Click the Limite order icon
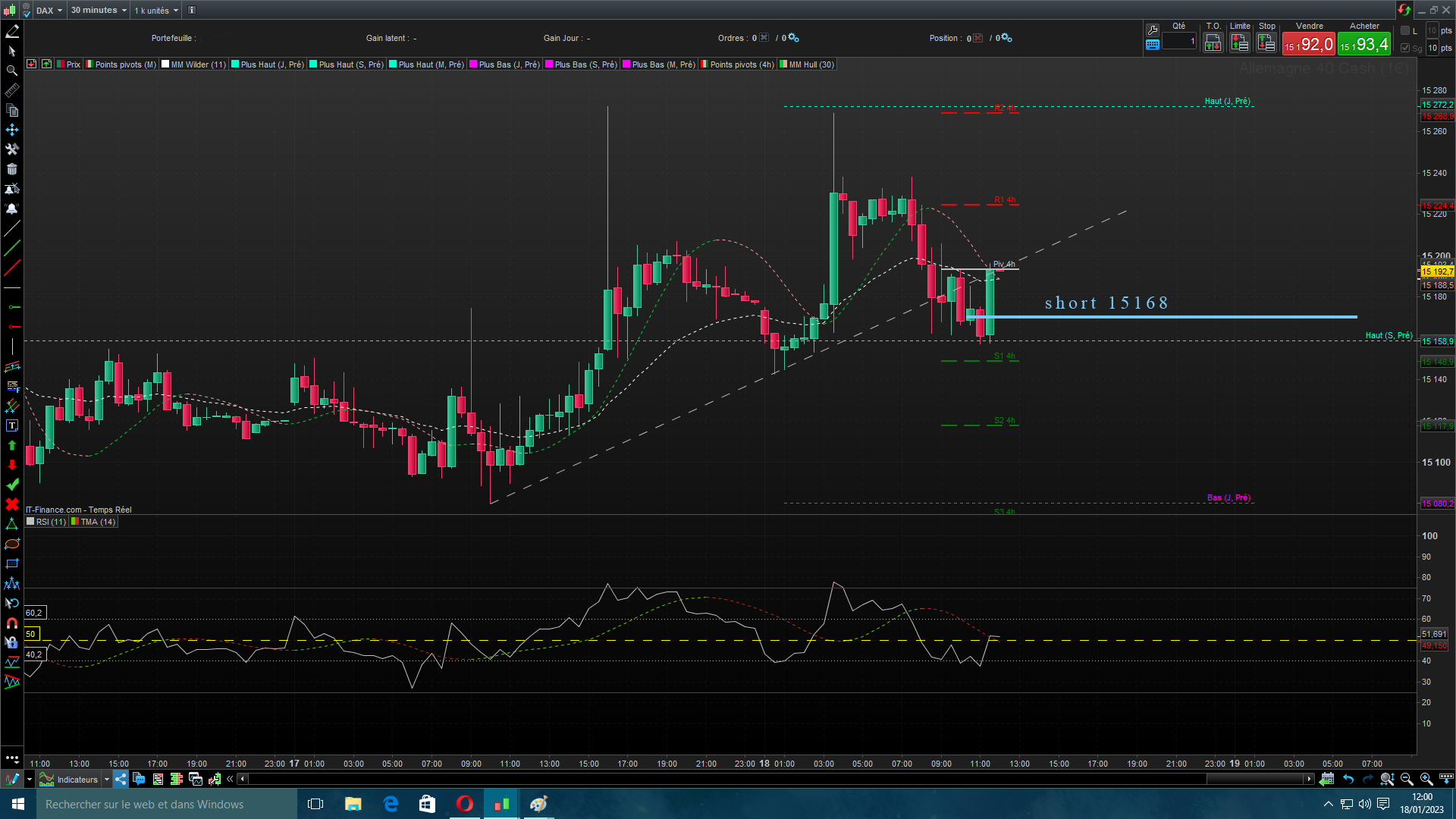This screenshot has width=1456, height=819. coord(1240,43)
